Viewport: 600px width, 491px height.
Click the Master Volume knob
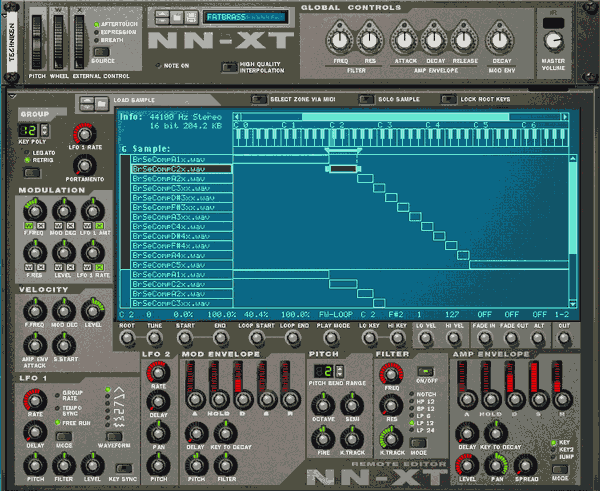point(552,42)
